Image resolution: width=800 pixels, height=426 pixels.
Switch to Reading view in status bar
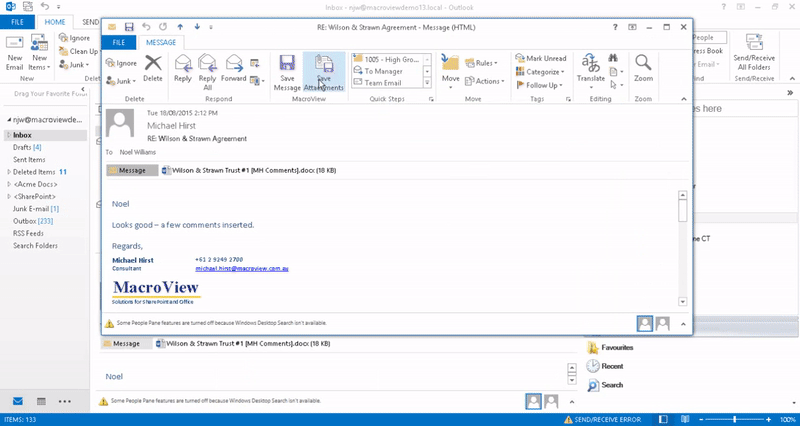(x=685, y=419)
